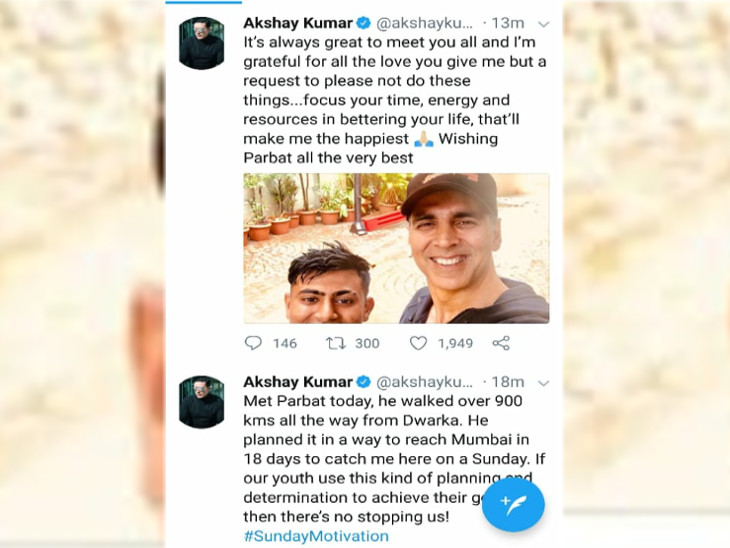Like the tweet using the heart icon
Viewport: 730px width, 548px height.
click(418, 343)
